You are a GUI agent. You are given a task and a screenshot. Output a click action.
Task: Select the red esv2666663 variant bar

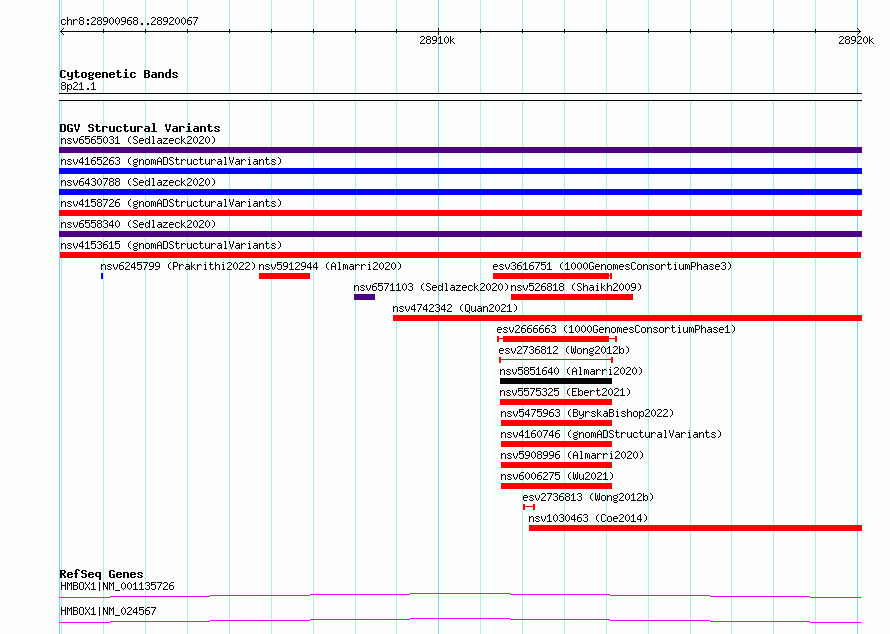click(557, 339)
